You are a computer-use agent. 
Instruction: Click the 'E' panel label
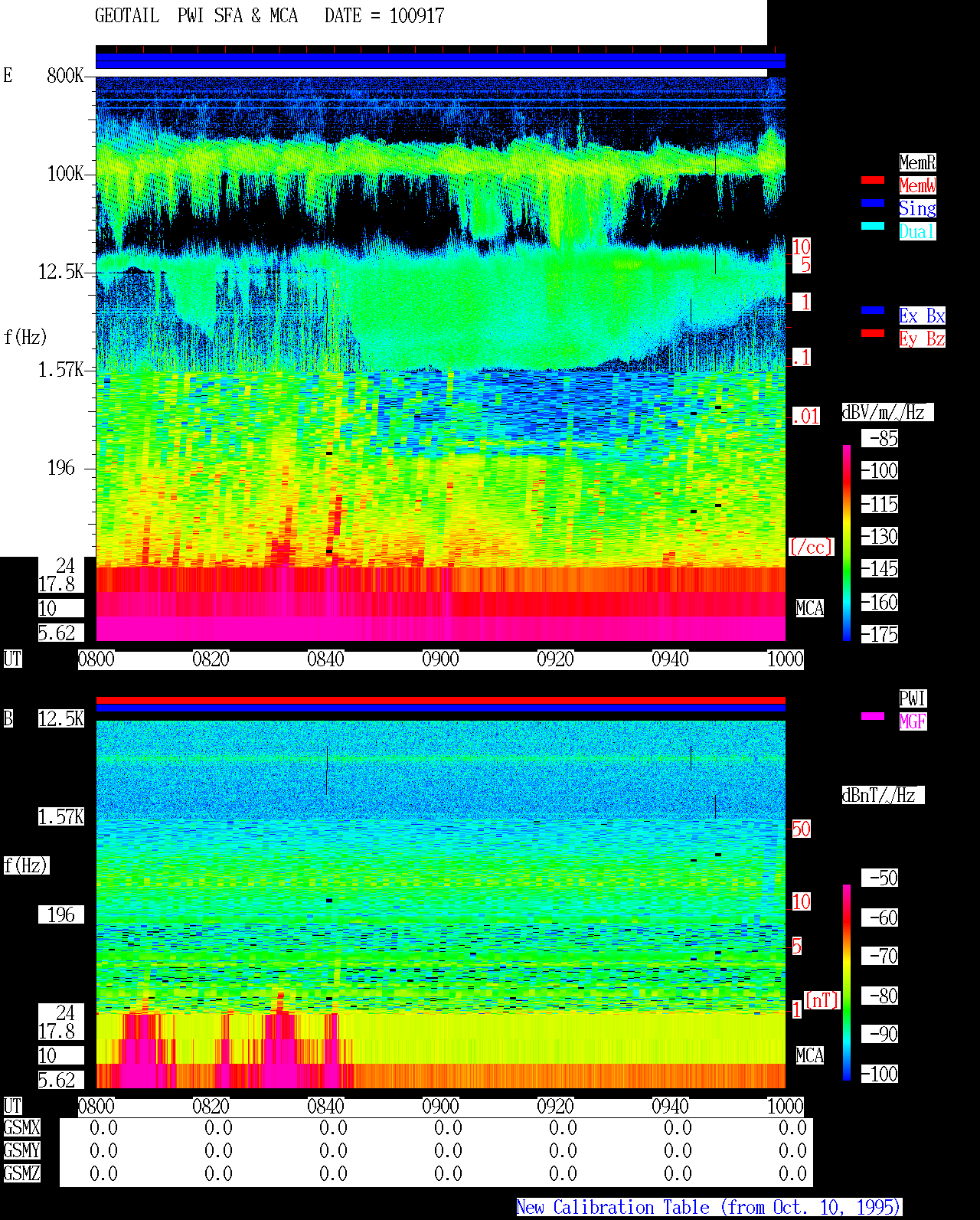pos(8,75)
